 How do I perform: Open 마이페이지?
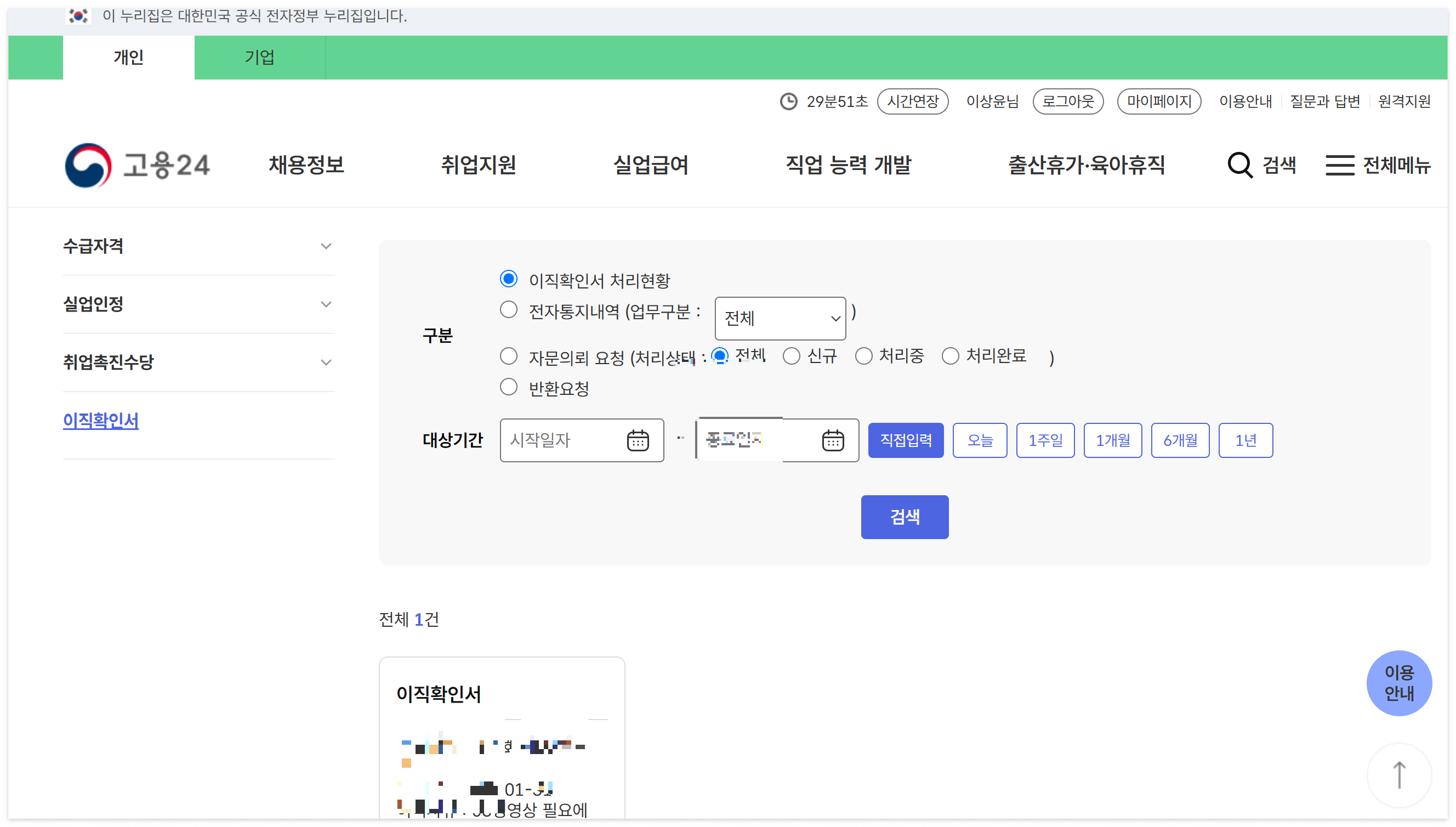[1159, 101]
